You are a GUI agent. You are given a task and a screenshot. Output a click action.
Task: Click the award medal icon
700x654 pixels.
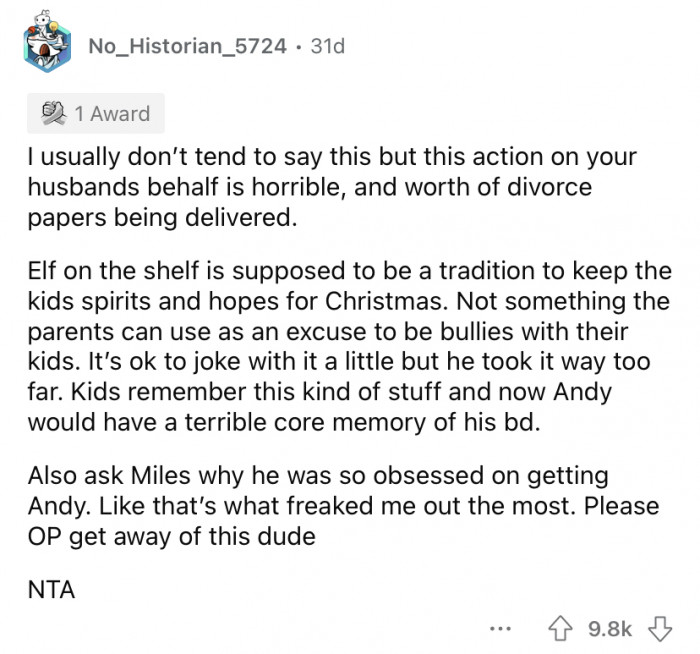(47, 114)
